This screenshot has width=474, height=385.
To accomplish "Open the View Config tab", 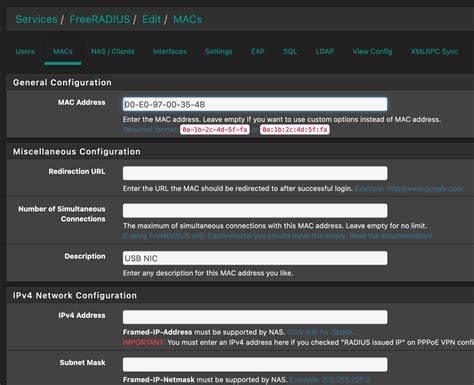I will 372,51.
